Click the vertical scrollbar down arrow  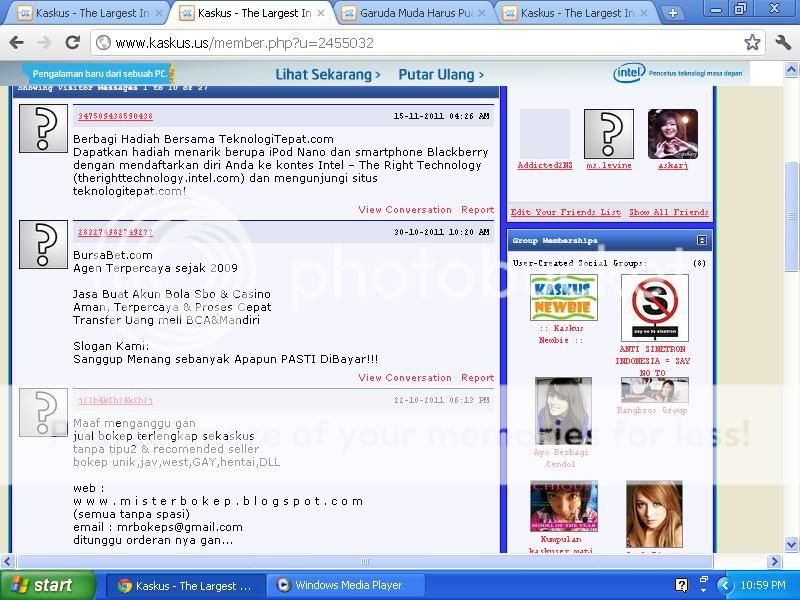(x=791, y=544)
